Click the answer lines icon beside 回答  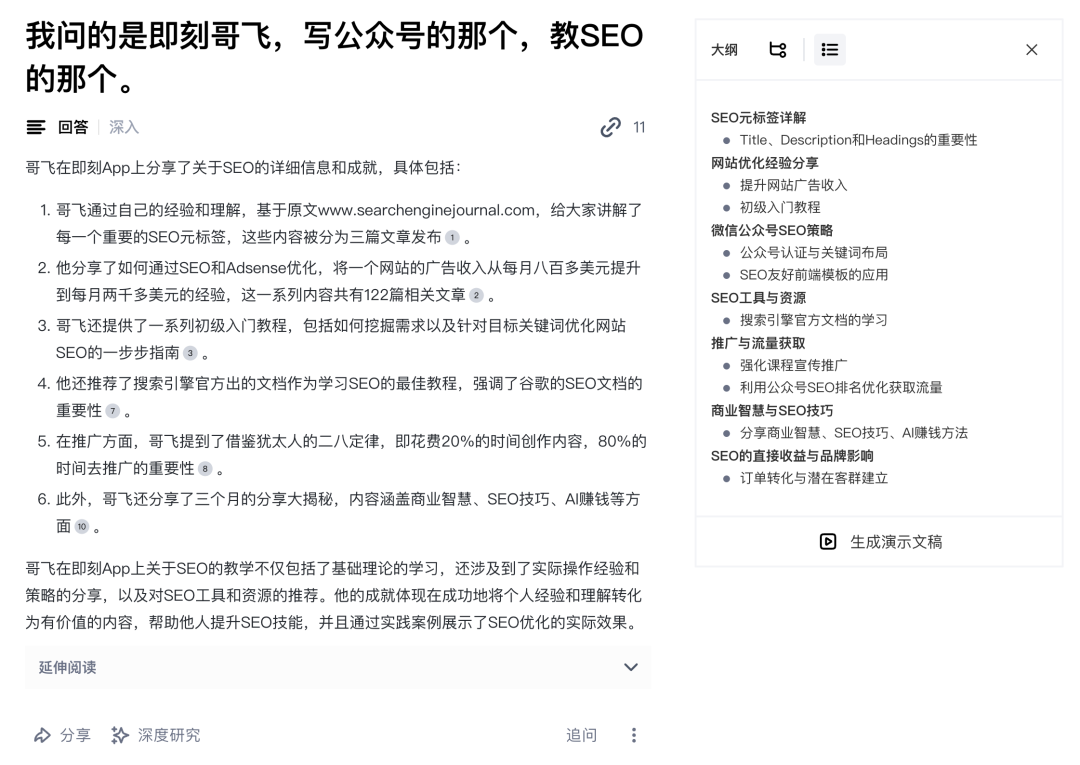[36, 127]
